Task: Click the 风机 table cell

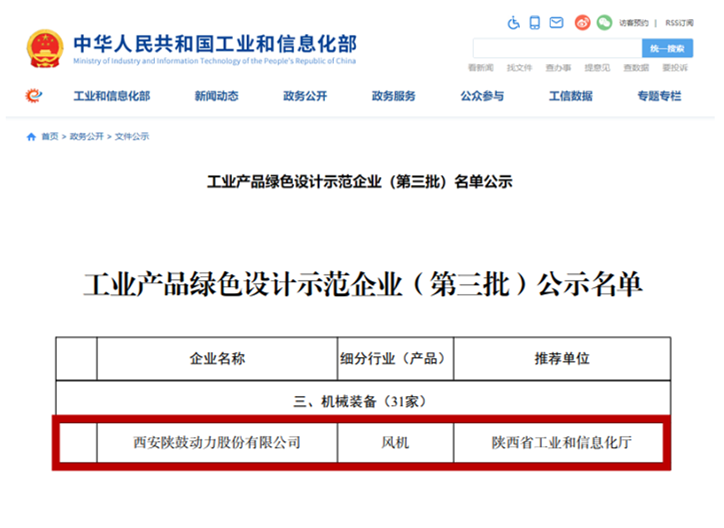Action: [x=395, y=443]
